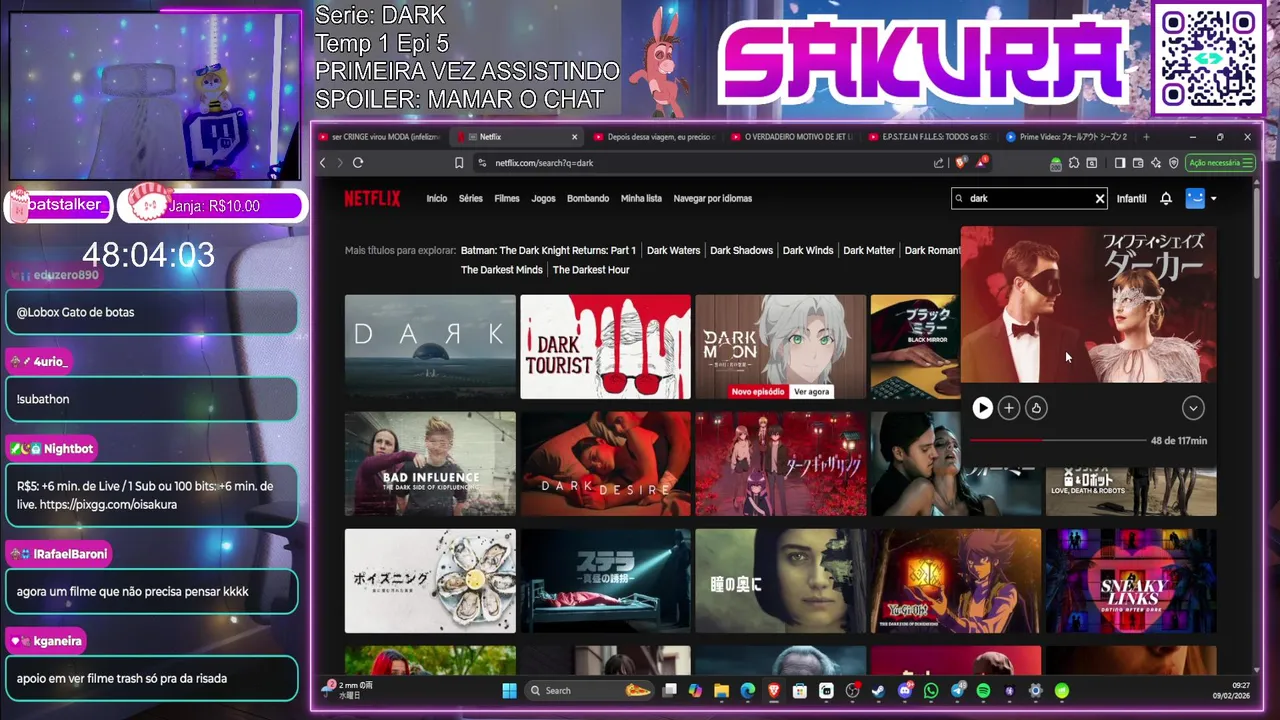The width and height of the screenshot is (1280, 720).
Task: Open File Explorer from the taskbar
Action: click(x=721, y=690)
